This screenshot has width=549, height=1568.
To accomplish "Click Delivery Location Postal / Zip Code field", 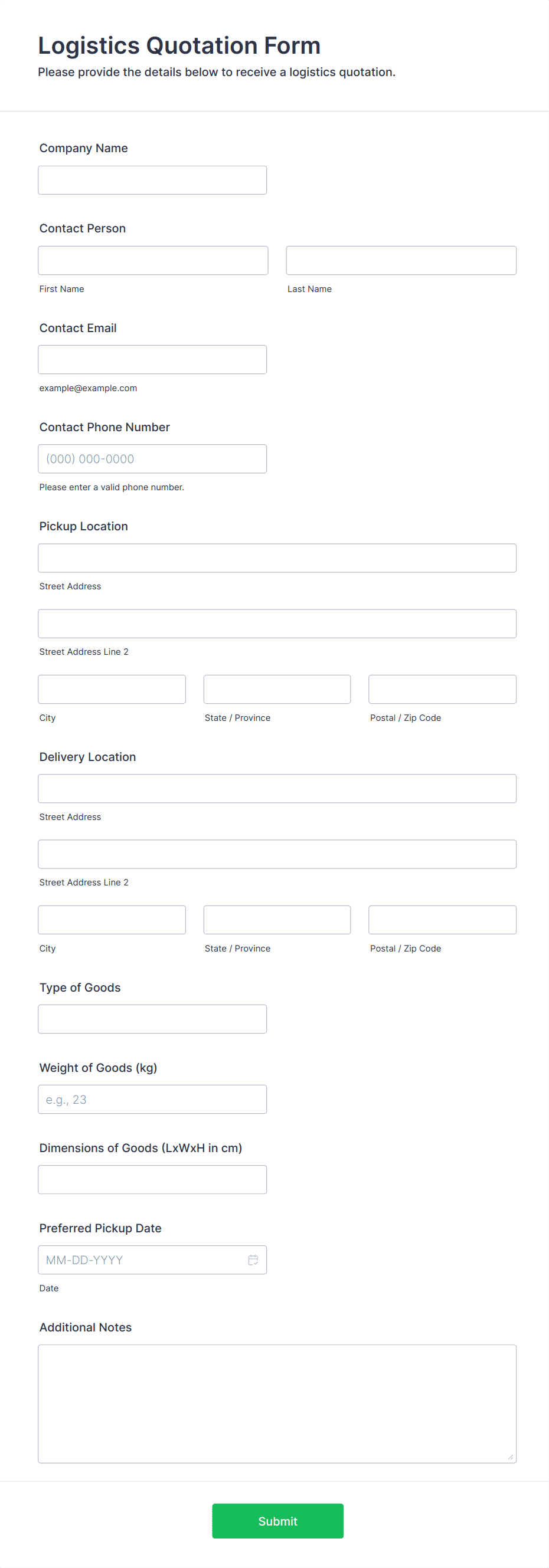I will 442,920.
